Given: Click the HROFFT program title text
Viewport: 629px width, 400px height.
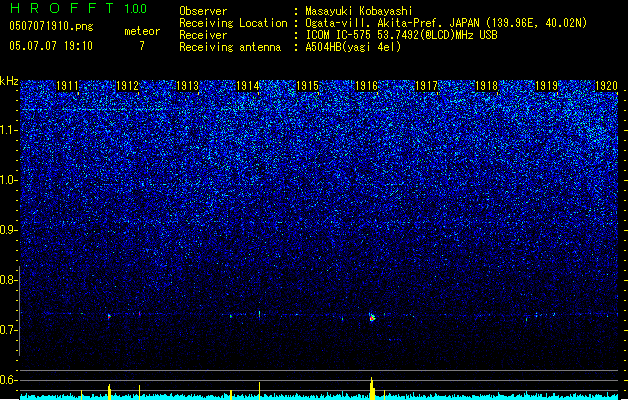Looking at the screenshot, I should pos(62,8).
